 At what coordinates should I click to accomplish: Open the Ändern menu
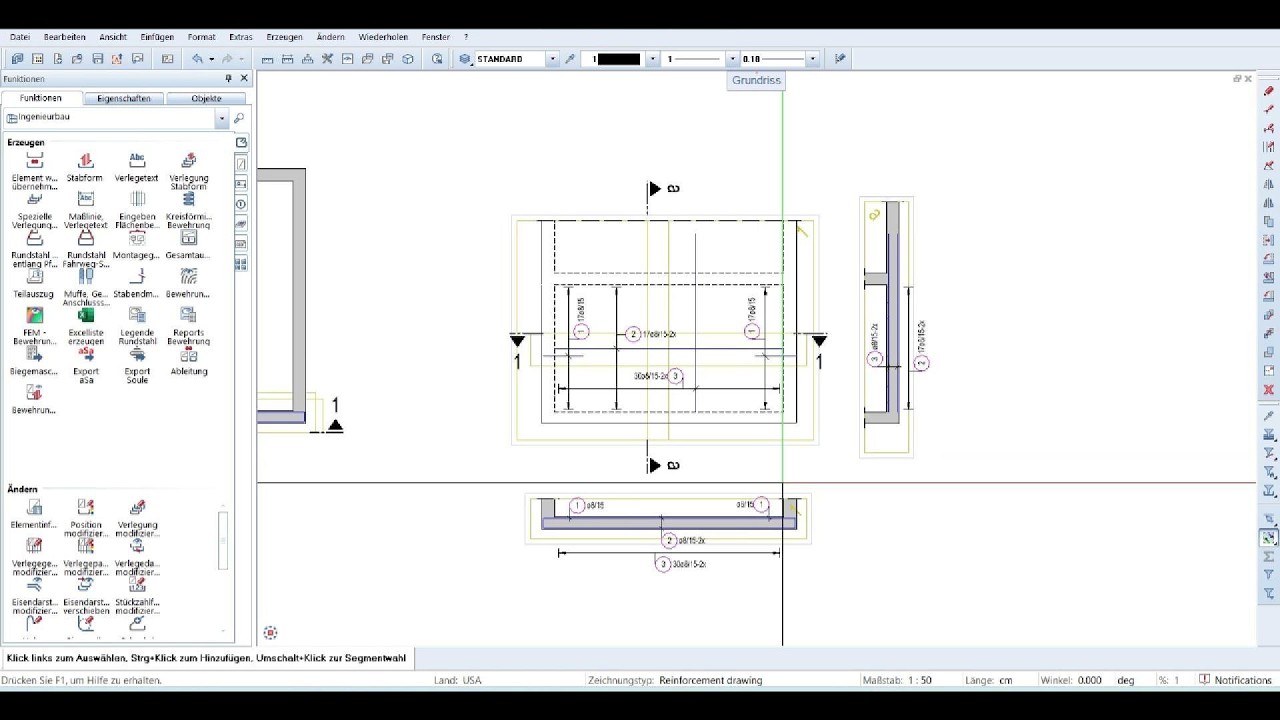pyautogui.click(x=330, y=37)
